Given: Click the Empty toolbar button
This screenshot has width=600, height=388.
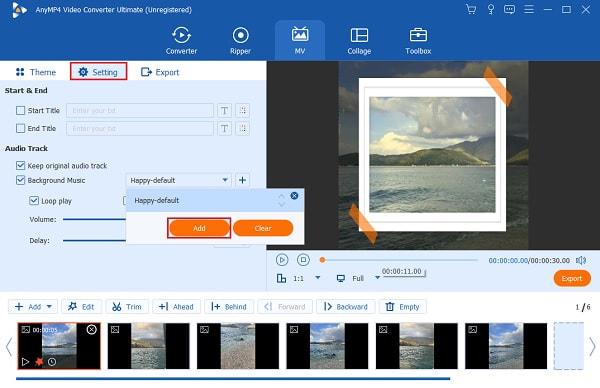Looking at the screenshot, I should coord(403,306).
